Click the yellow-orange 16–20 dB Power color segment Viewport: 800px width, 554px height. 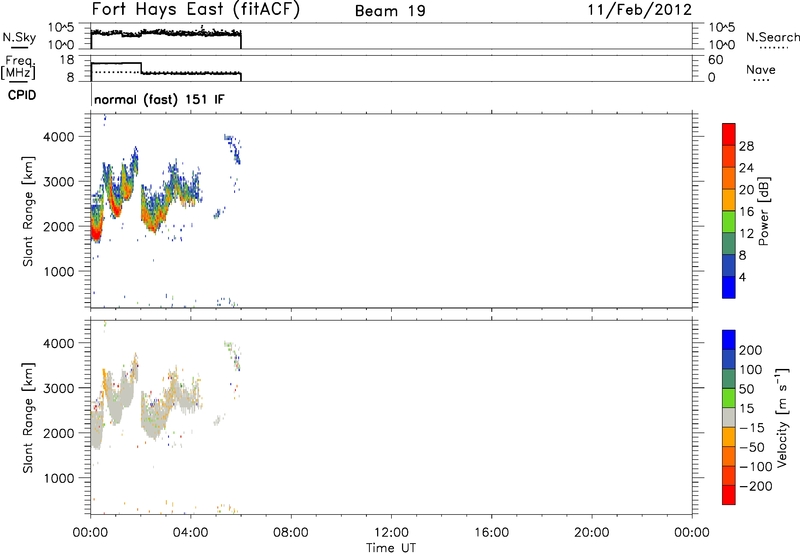729,200
